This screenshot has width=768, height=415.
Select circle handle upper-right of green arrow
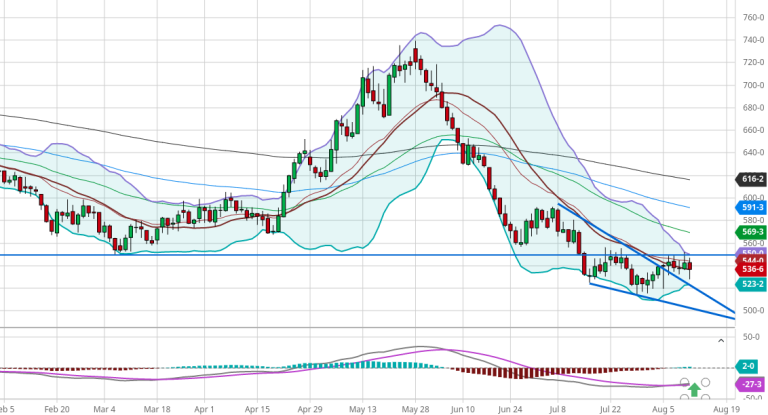706,382
